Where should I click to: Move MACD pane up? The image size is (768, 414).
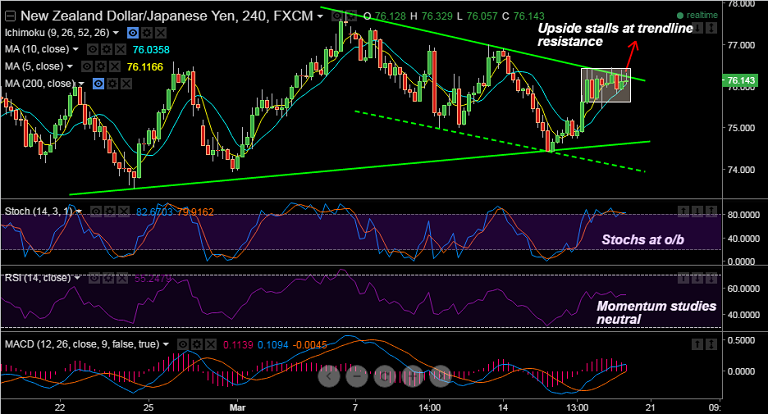click(x=697, y=344)
